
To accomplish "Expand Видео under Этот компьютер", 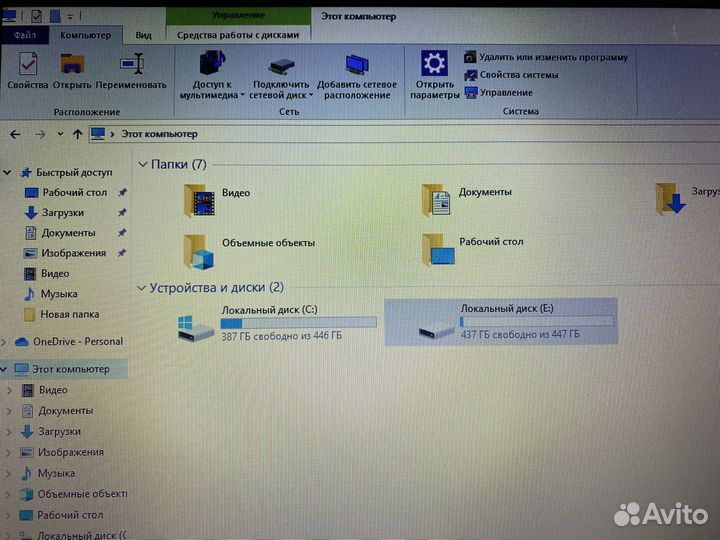I will (9, 390).
